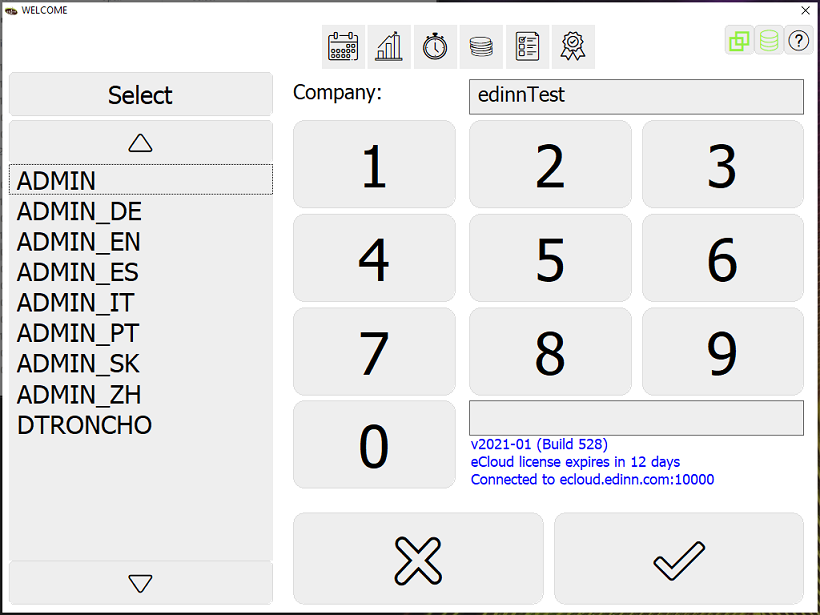This screenshot has width=820, height=615.
Task: Click the down arrow below user list
Action: coord(141,583)
